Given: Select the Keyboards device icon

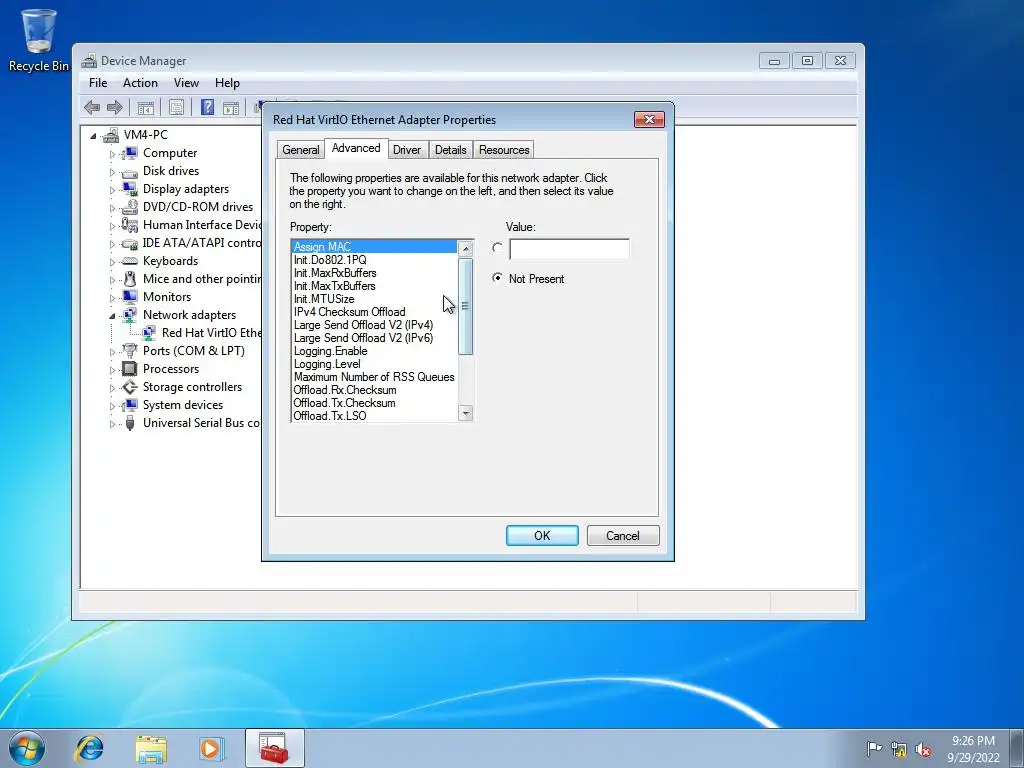Looking at the screenshot, I should pos(130,261).
